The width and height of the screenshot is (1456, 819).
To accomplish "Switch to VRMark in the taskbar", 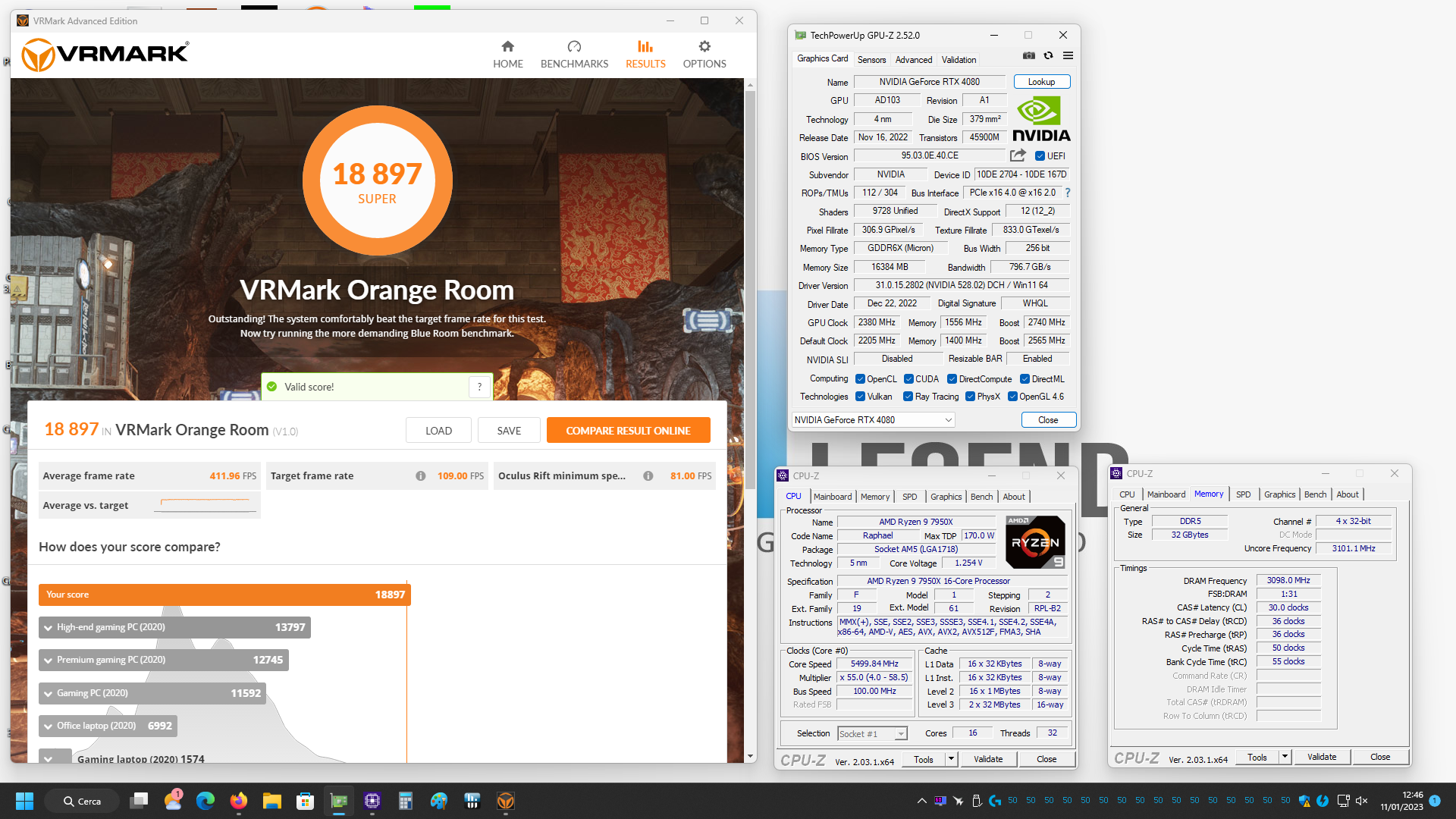I will coord(506,801).
